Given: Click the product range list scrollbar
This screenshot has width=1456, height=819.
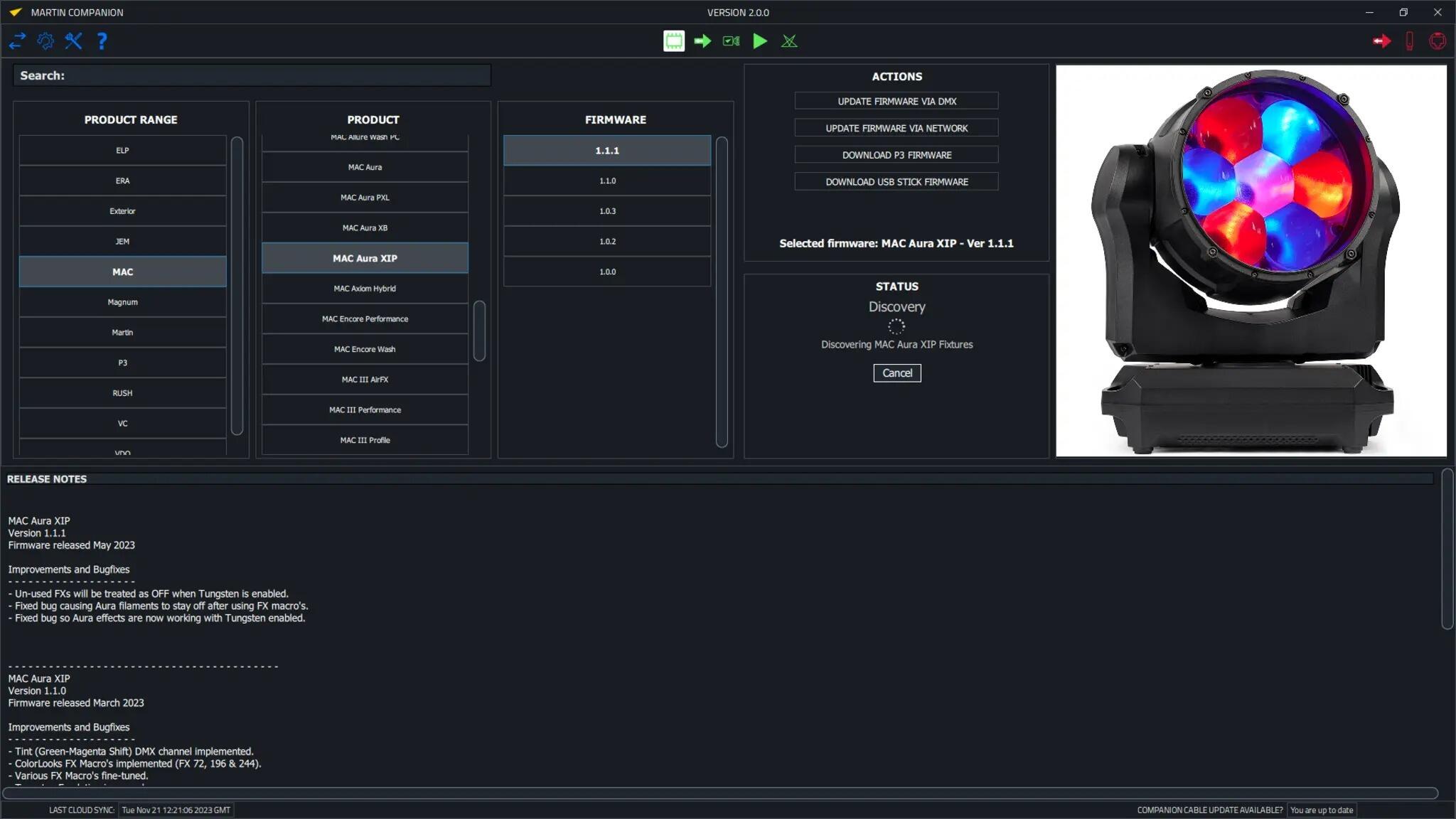Looking at the screenshot, I should [x=237, y=285].
